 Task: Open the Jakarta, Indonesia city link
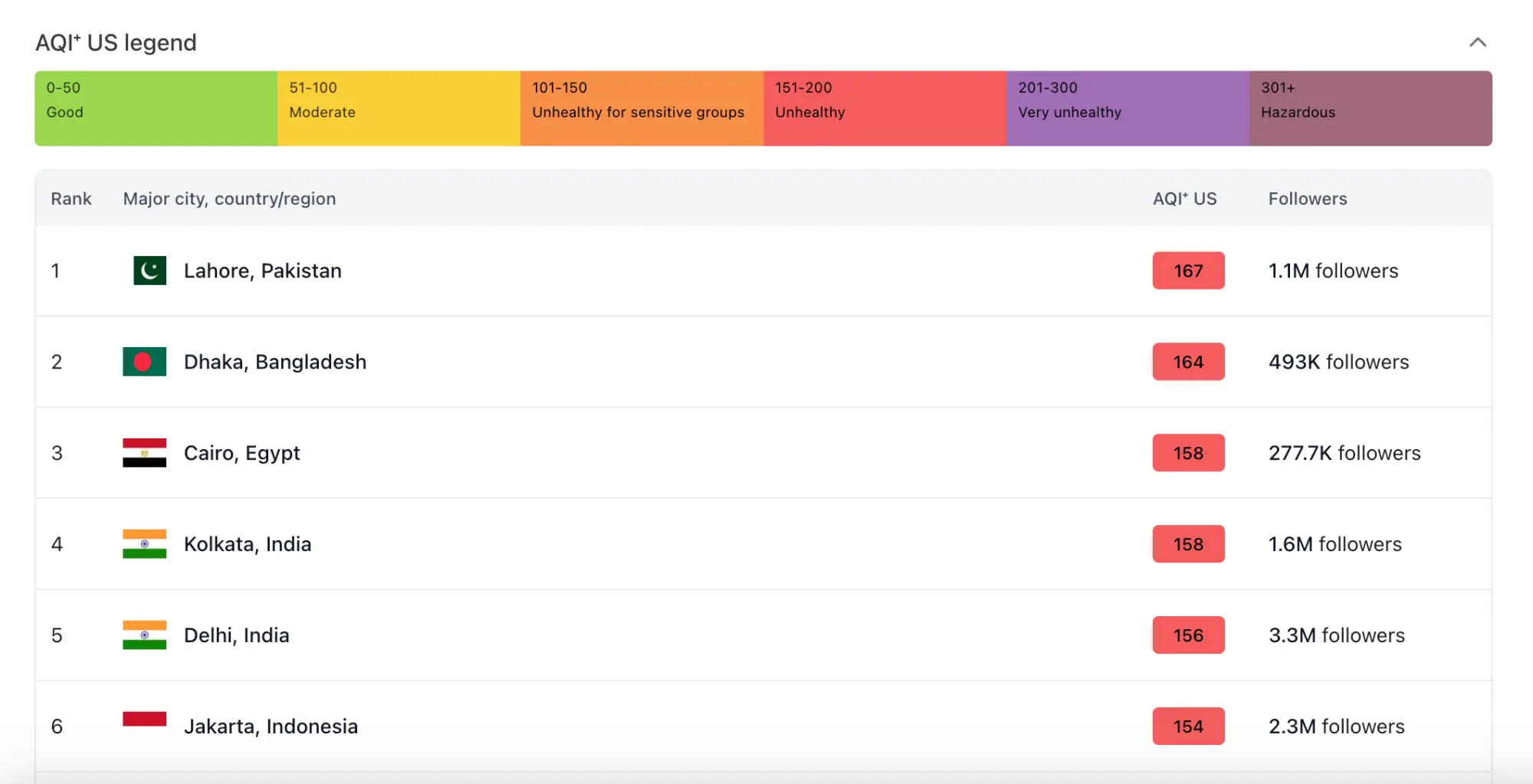pyautogui.click(x=271, y=727)
